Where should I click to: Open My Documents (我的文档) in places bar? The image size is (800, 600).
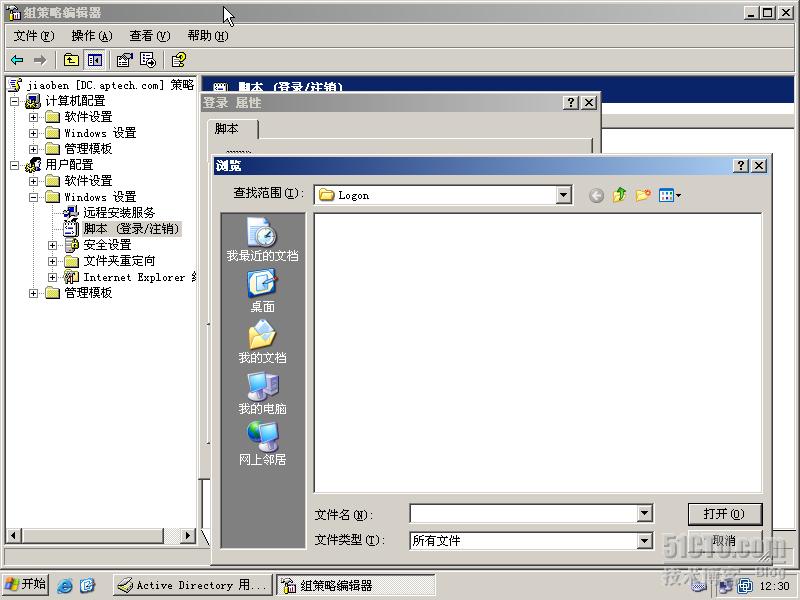tap(262, 341)
